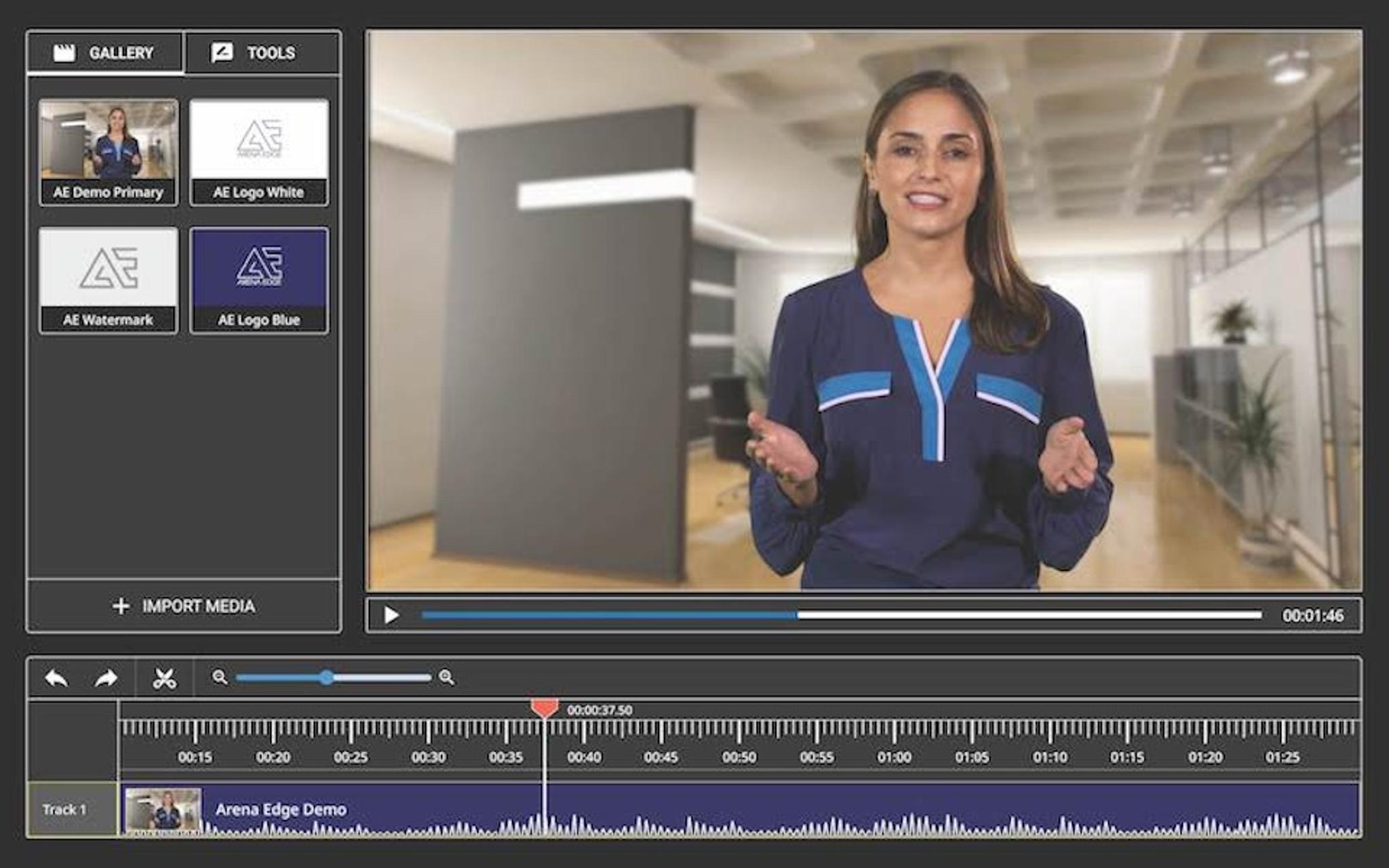This screenshot has width=1389, height=868.
Task: Click the red playhead marker
Action: pos(544,709)
